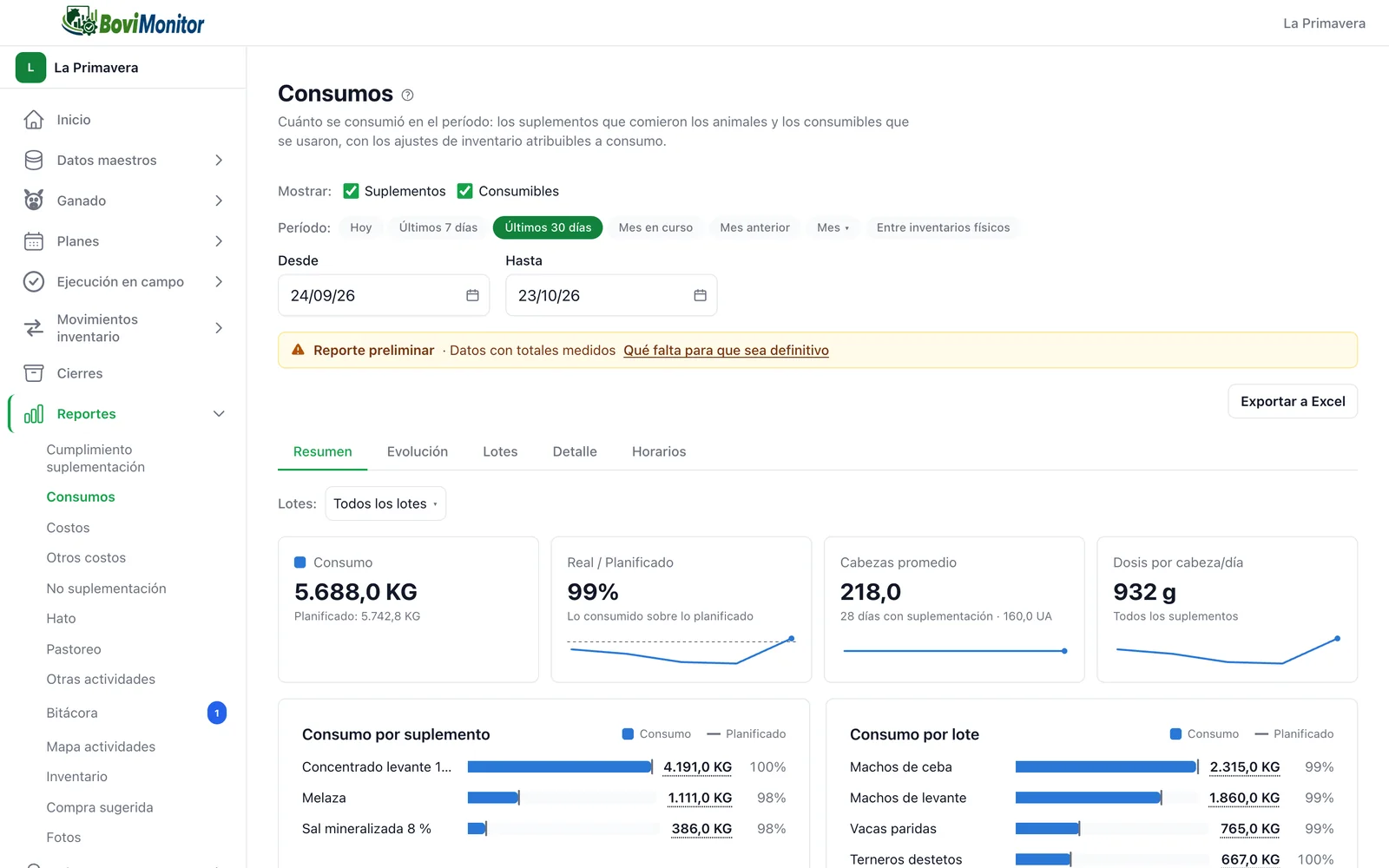The height and width of the screenshot is (868, 1389).
Task: Open the help icon beside the Consumos title
Action: click(x=407, y=95)
